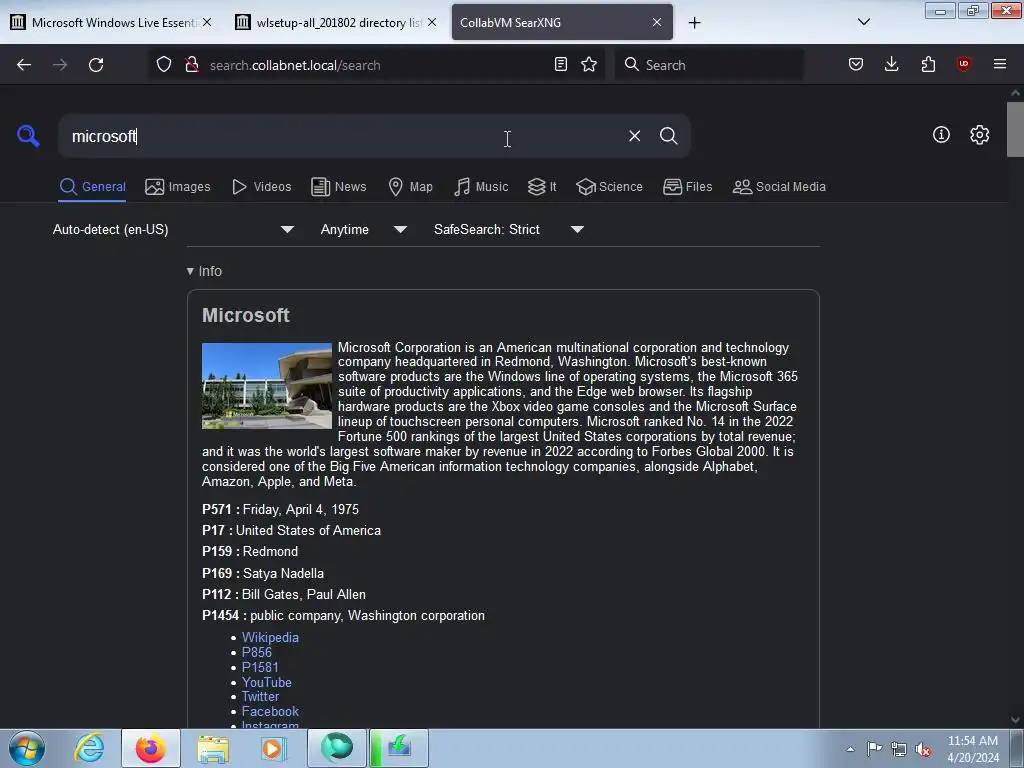This screenshot has width=1024, height=768.
Task: Open the Facebook link
Action: click(x=270, y=711)
